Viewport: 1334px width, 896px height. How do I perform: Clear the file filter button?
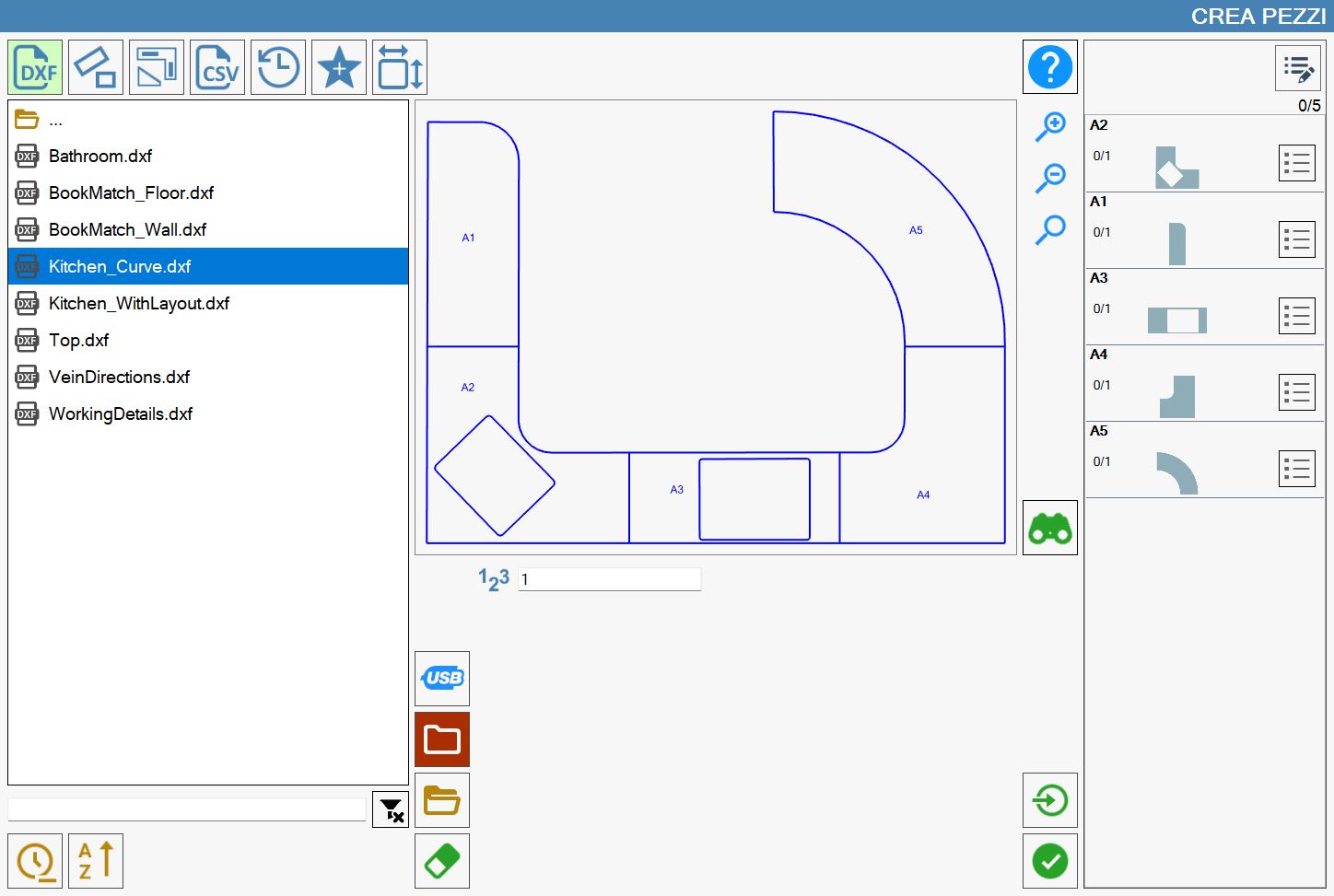click(391, 809)
